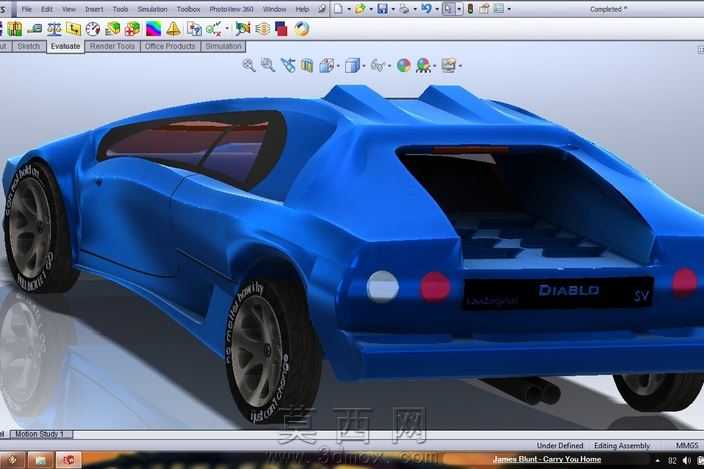Switch to the Render Tools tab
Viewport: 704px width, 469px height.
(x=112, y=46)
